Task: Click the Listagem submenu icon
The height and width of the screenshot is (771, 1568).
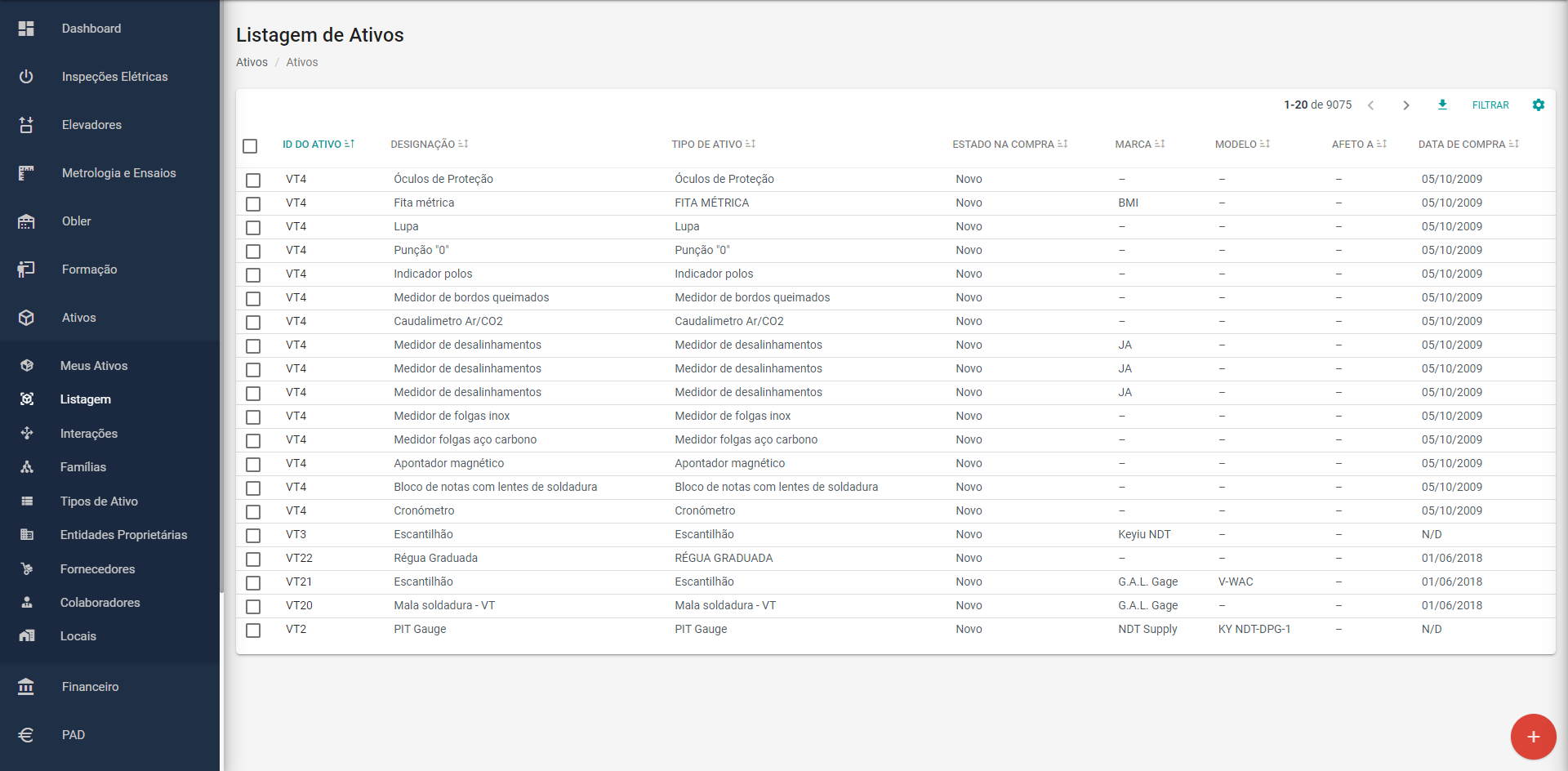Action: click(27, 399)
